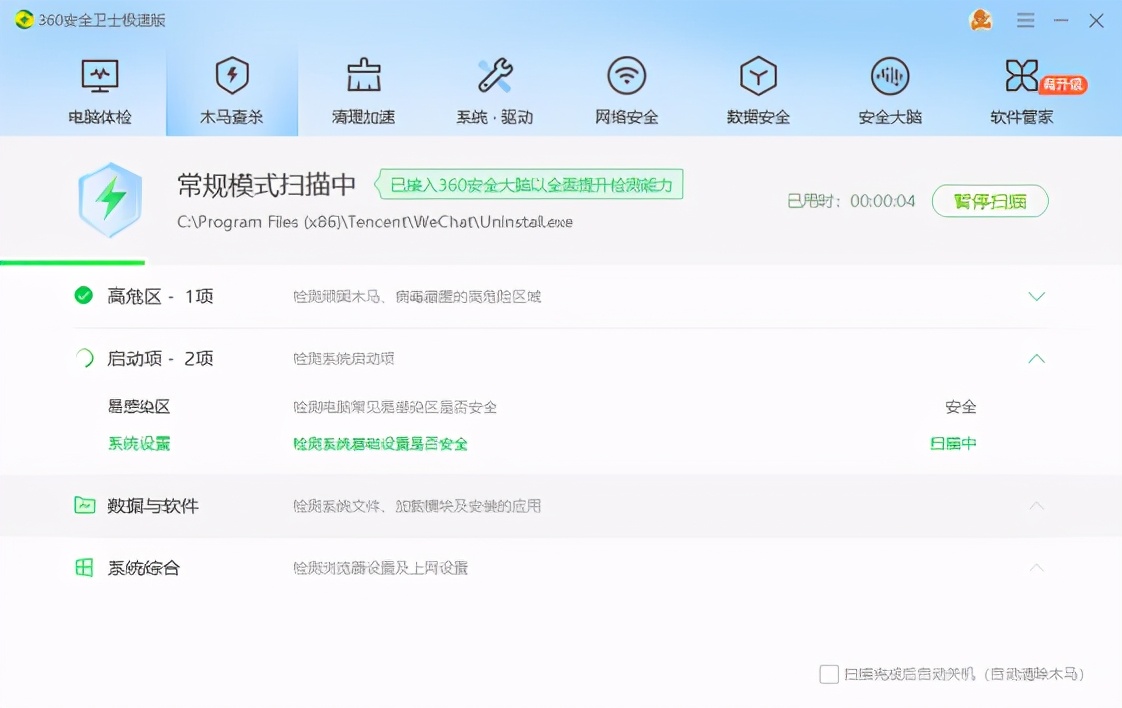The height and width of the screenshot is (708, 1122).
Task: Click the spinning scan indicator next to 启动项
Action: click(x=84, y=359)
